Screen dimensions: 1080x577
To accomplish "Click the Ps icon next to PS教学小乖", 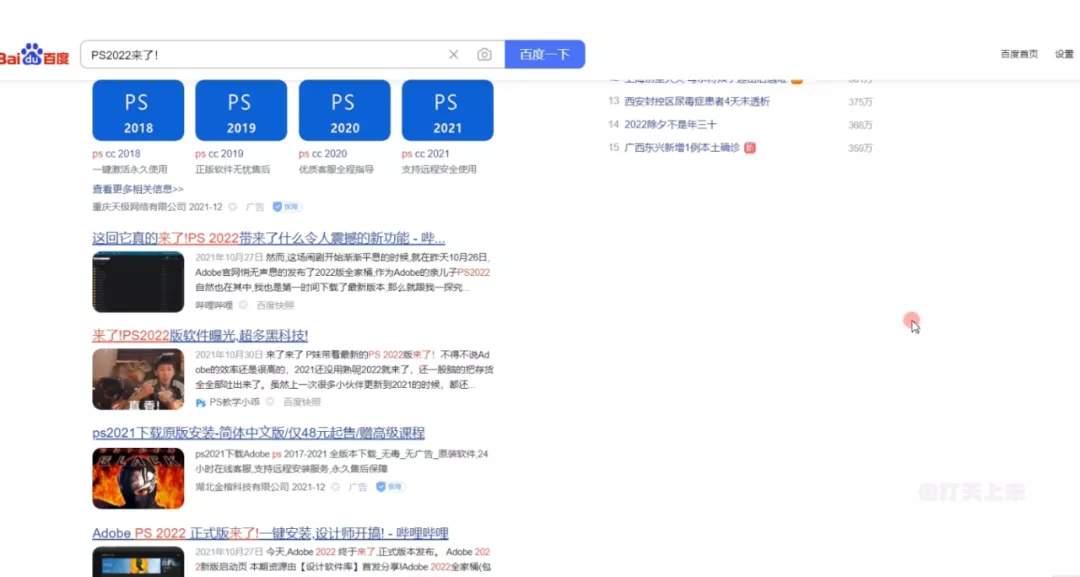I will pos(200,402).
